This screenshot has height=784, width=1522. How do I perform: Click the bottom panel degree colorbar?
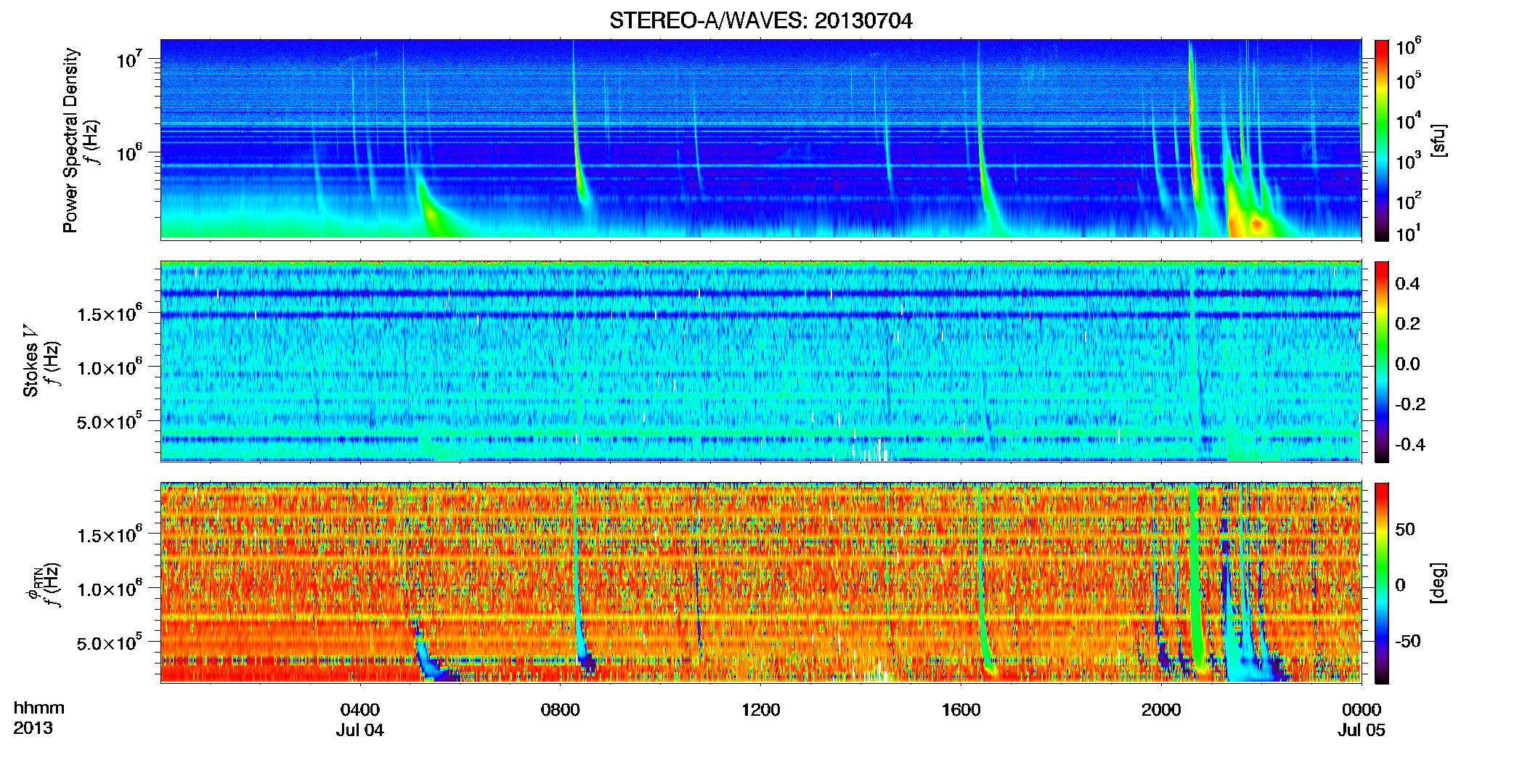[x=1382, y=583]
